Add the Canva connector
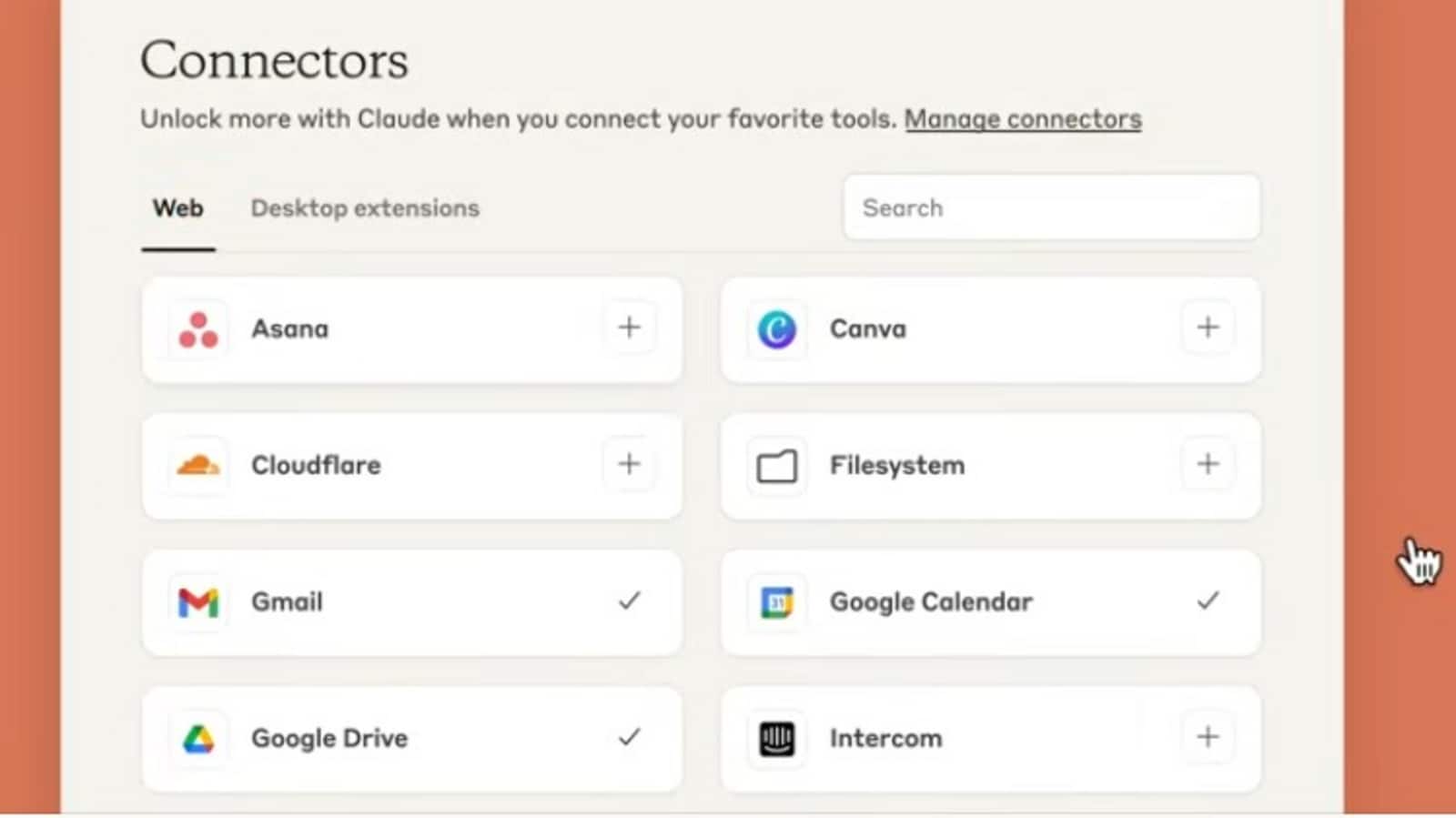The image size is (1456, 818). (x=1208, y=327)
